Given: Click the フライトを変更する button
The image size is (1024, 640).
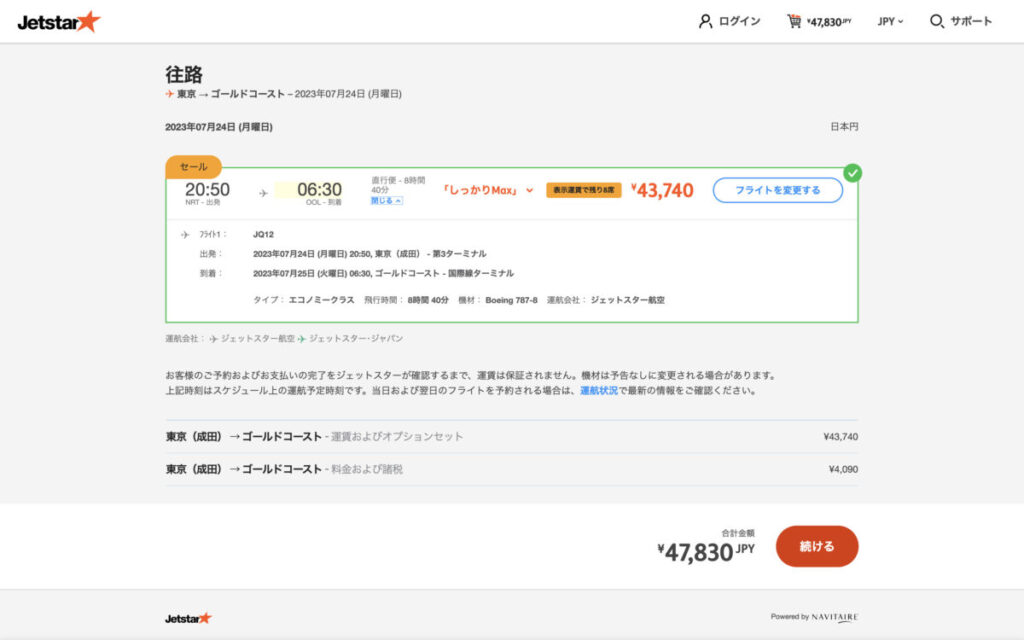Looking at the screenshot, I should [780, 190].
